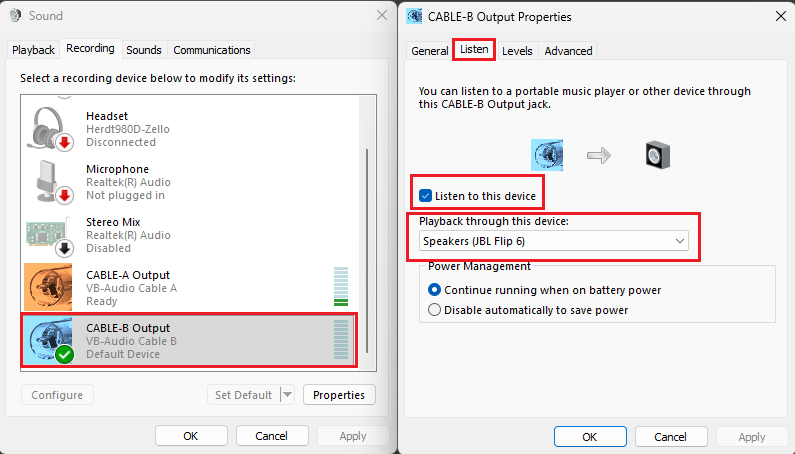
Task: Click the Sound window title bar icon
Action: [15, 16]
